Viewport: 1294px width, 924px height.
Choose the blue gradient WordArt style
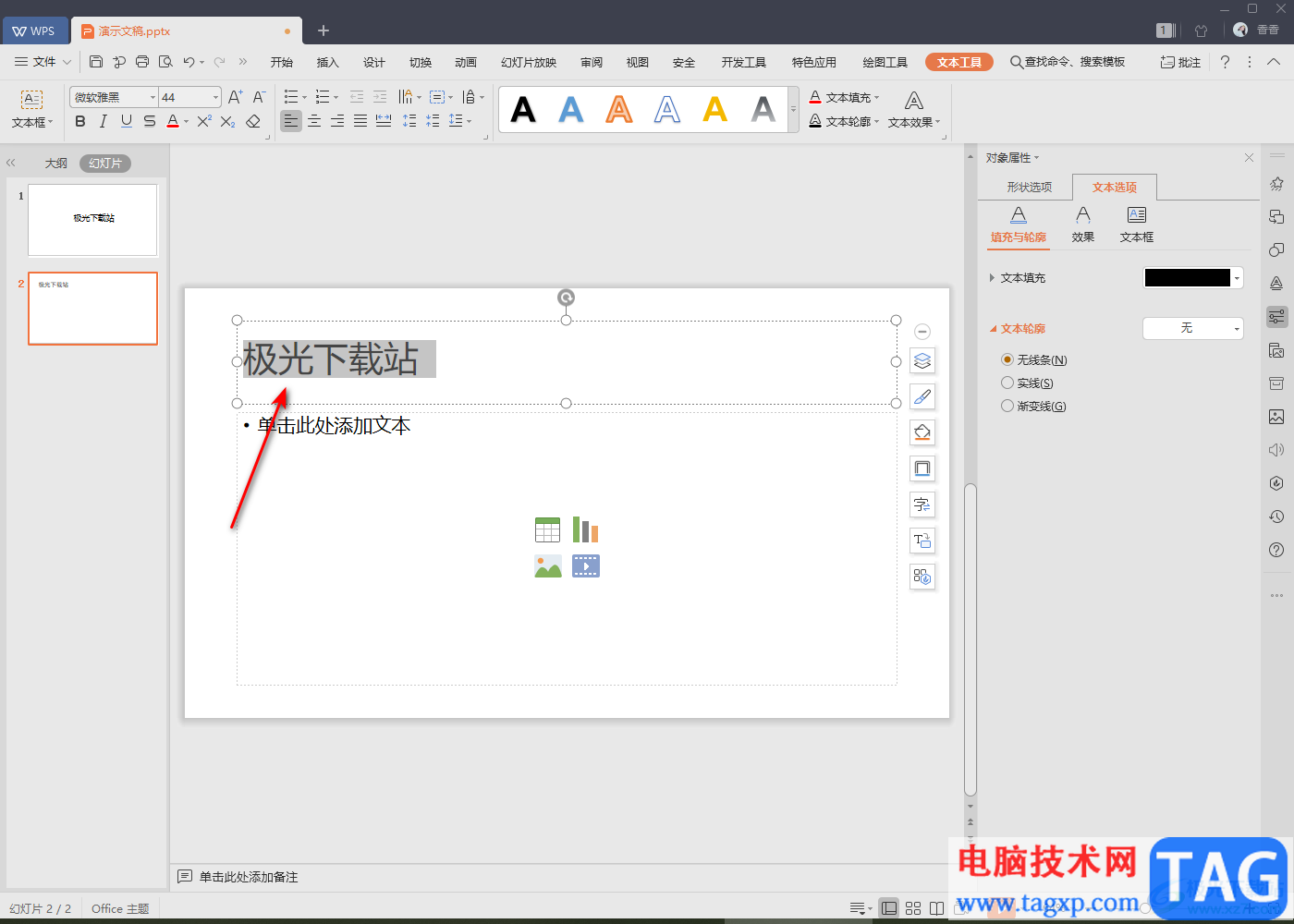point(571,109)
